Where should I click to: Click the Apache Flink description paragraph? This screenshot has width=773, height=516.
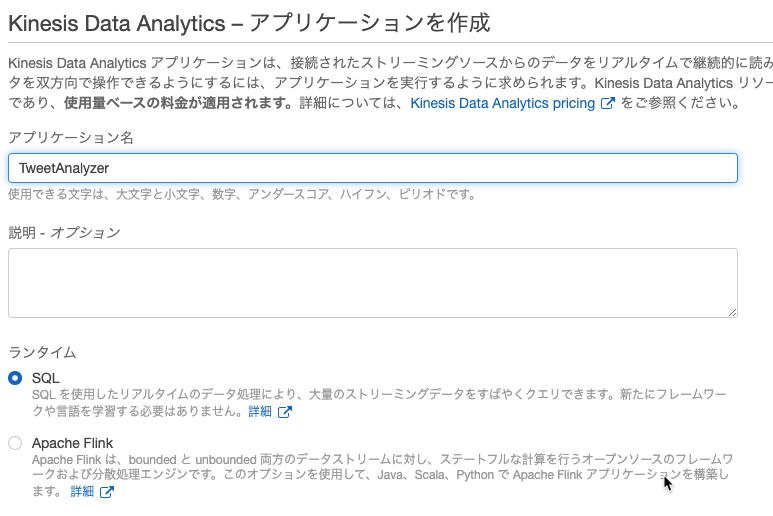[x=383, y=475]
